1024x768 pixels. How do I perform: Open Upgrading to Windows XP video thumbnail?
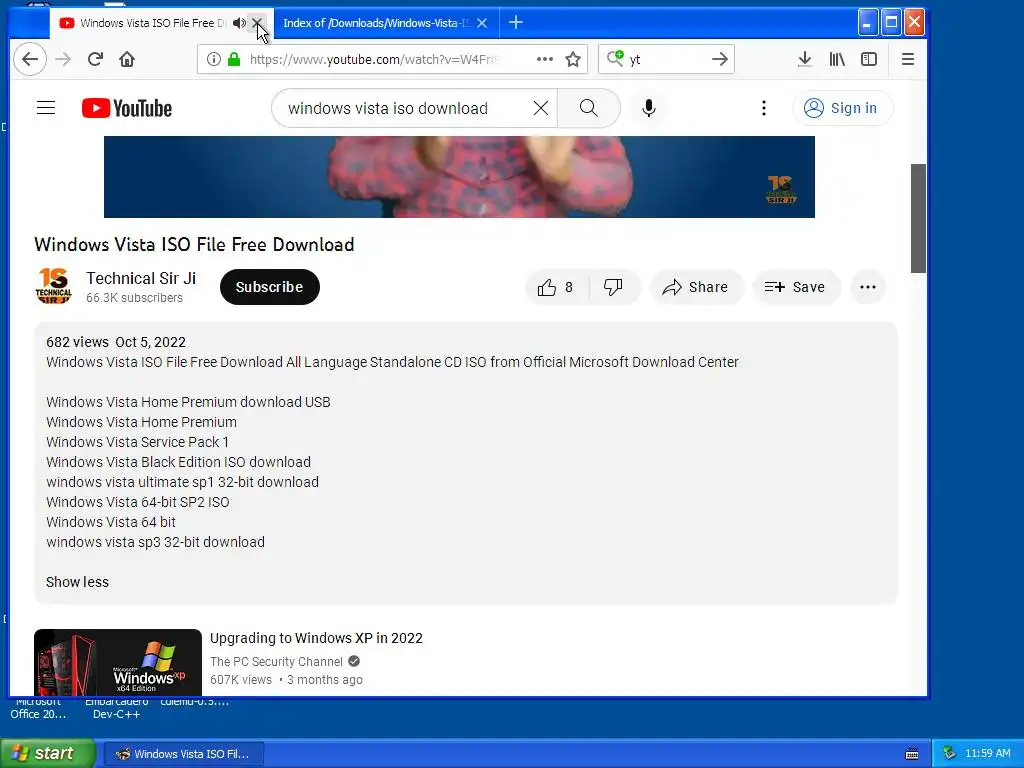click(118, 662)
